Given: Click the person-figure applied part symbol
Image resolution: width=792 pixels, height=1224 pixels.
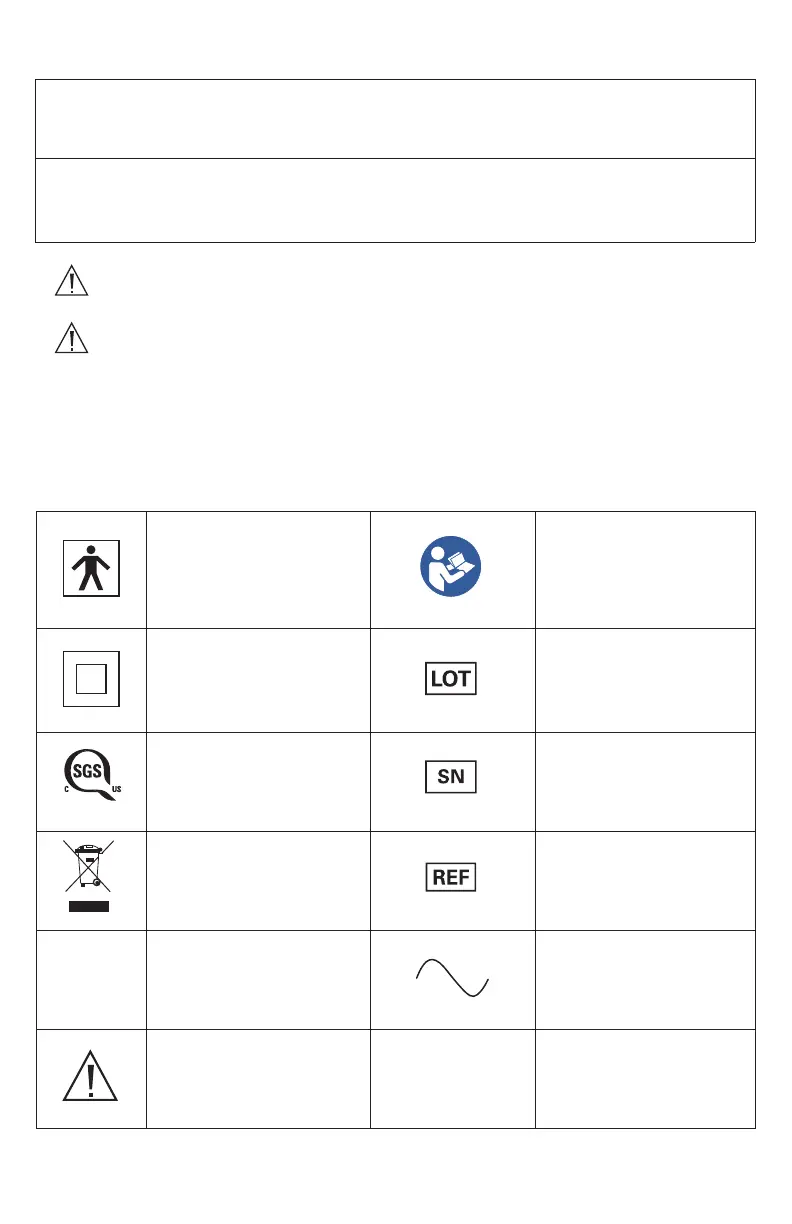Looking at the screenshot, I should coord(91,567).
